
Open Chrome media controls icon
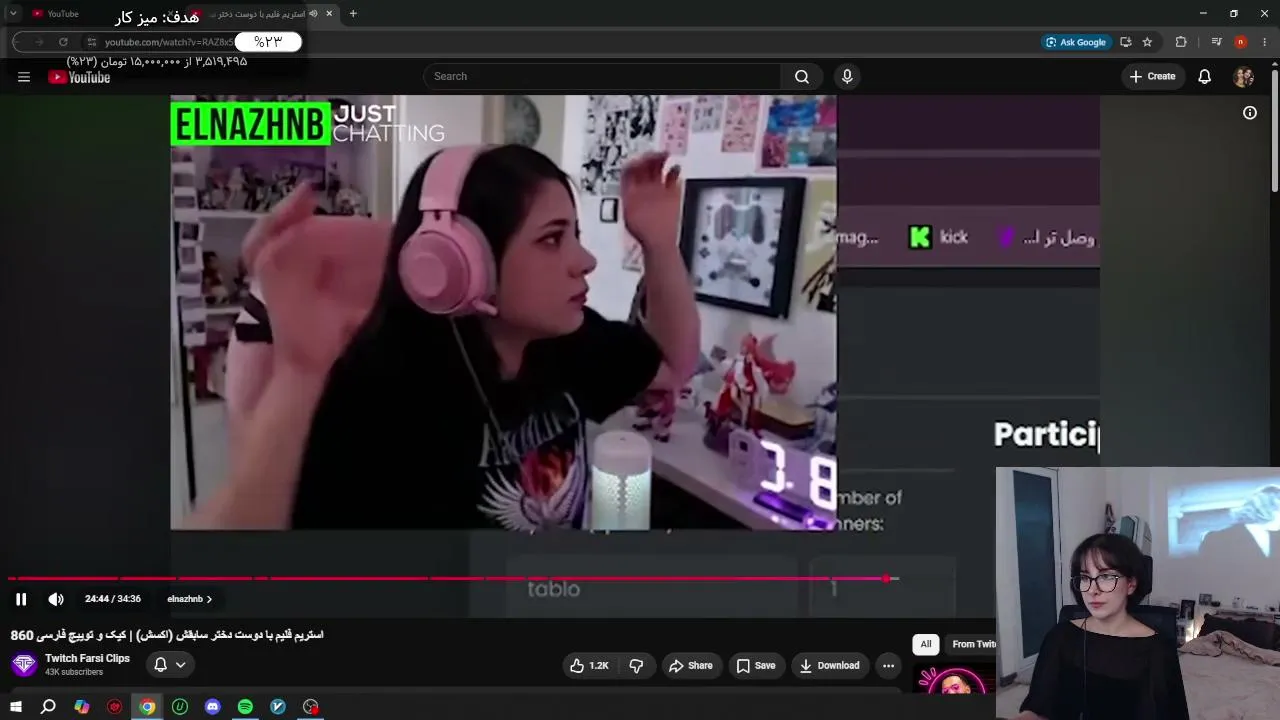coord(1216,42)
